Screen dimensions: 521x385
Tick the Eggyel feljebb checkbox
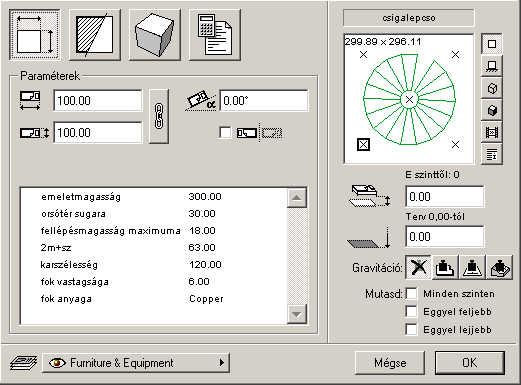(412, 312)
